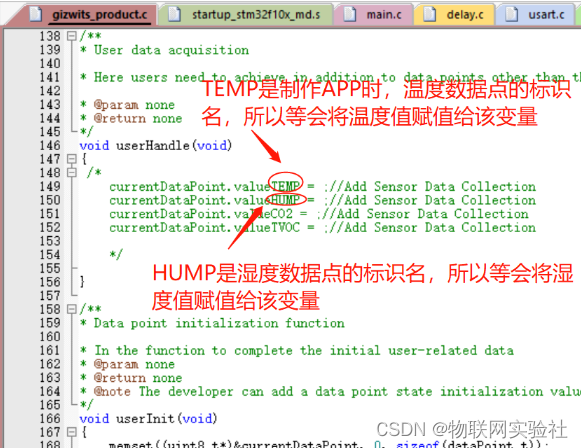The height and width of the screenshot is (448, 583).
Task: Place cursor on valueTEMP assignment line
Action: (322, 187)
